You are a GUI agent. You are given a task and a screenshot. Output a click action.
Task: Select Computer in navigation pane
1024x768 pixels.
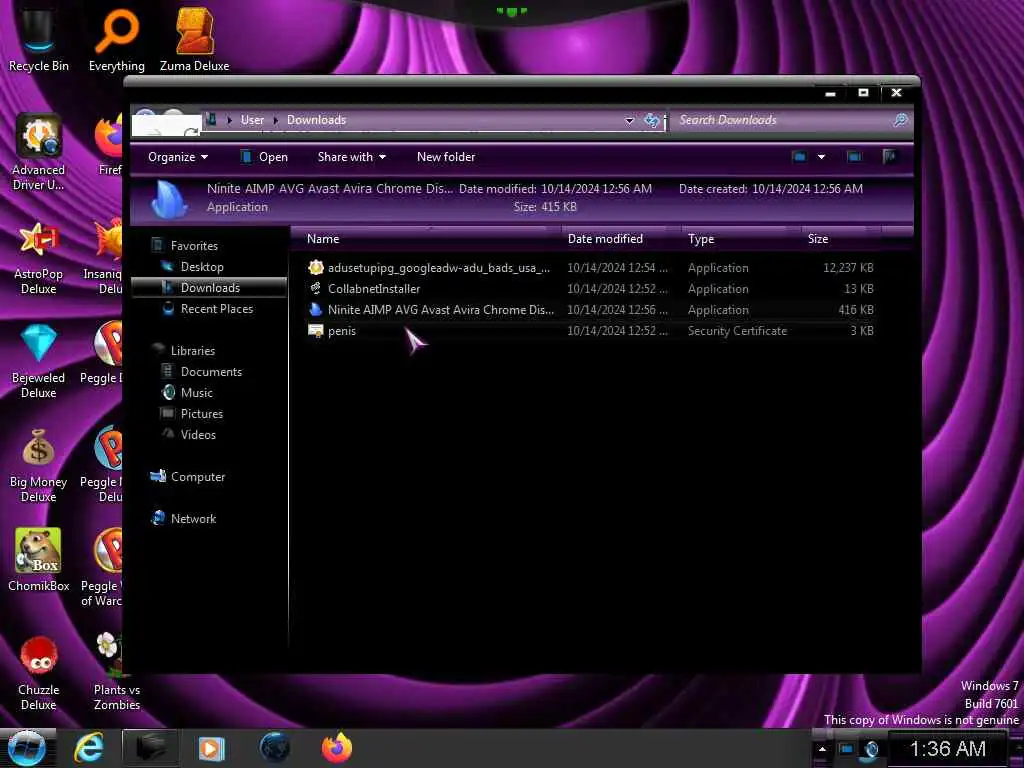pyautogui.click(x=197, y=477)
